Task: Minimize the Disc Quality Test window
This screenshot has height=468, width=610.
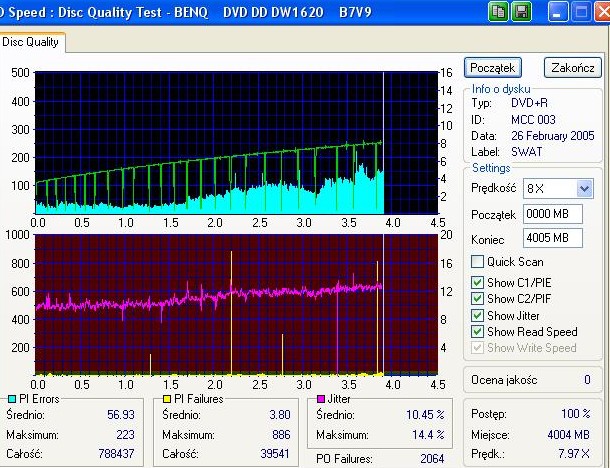Action: (x=557, y=12)
